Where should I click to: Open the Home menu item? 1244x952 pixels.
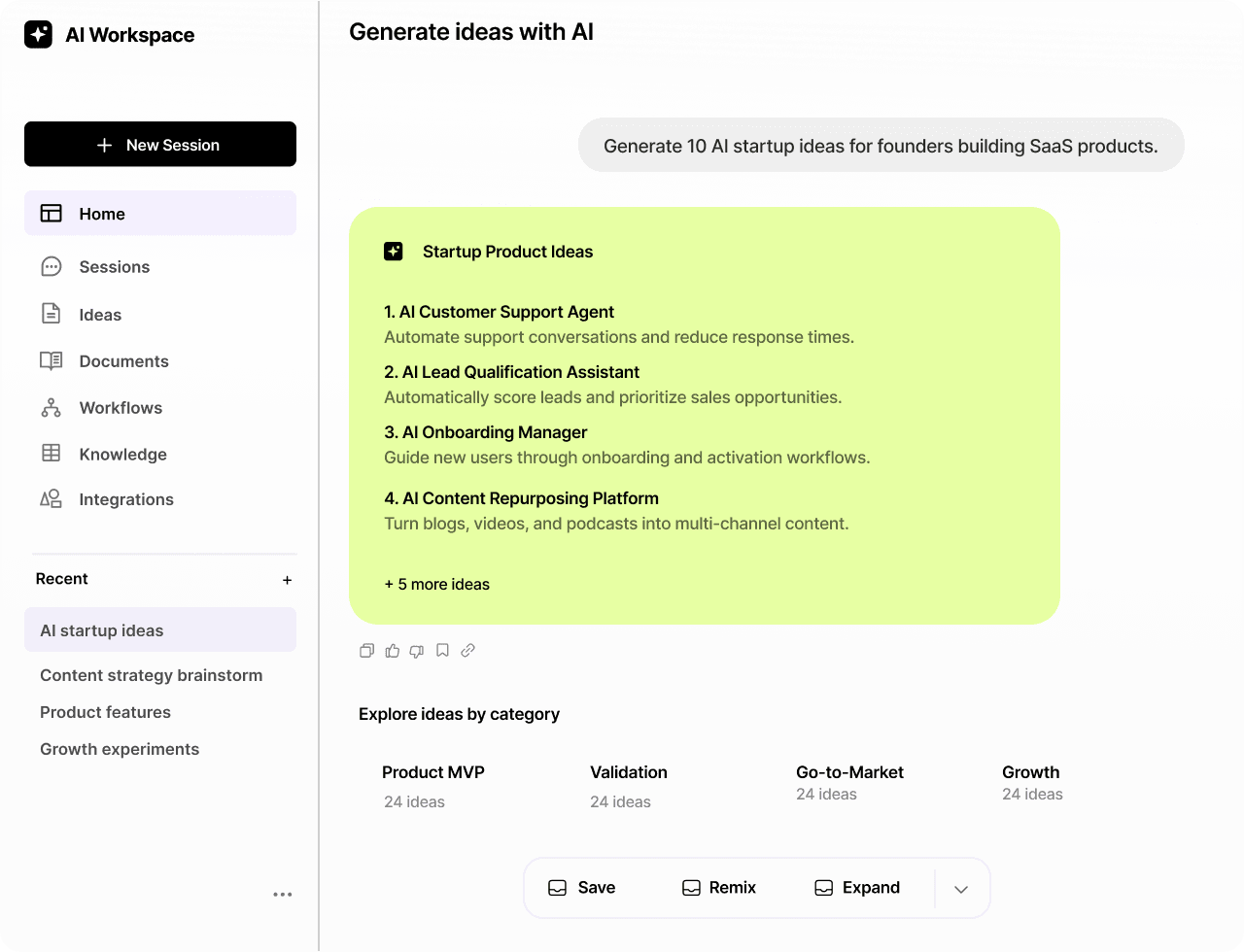[160, 213]
